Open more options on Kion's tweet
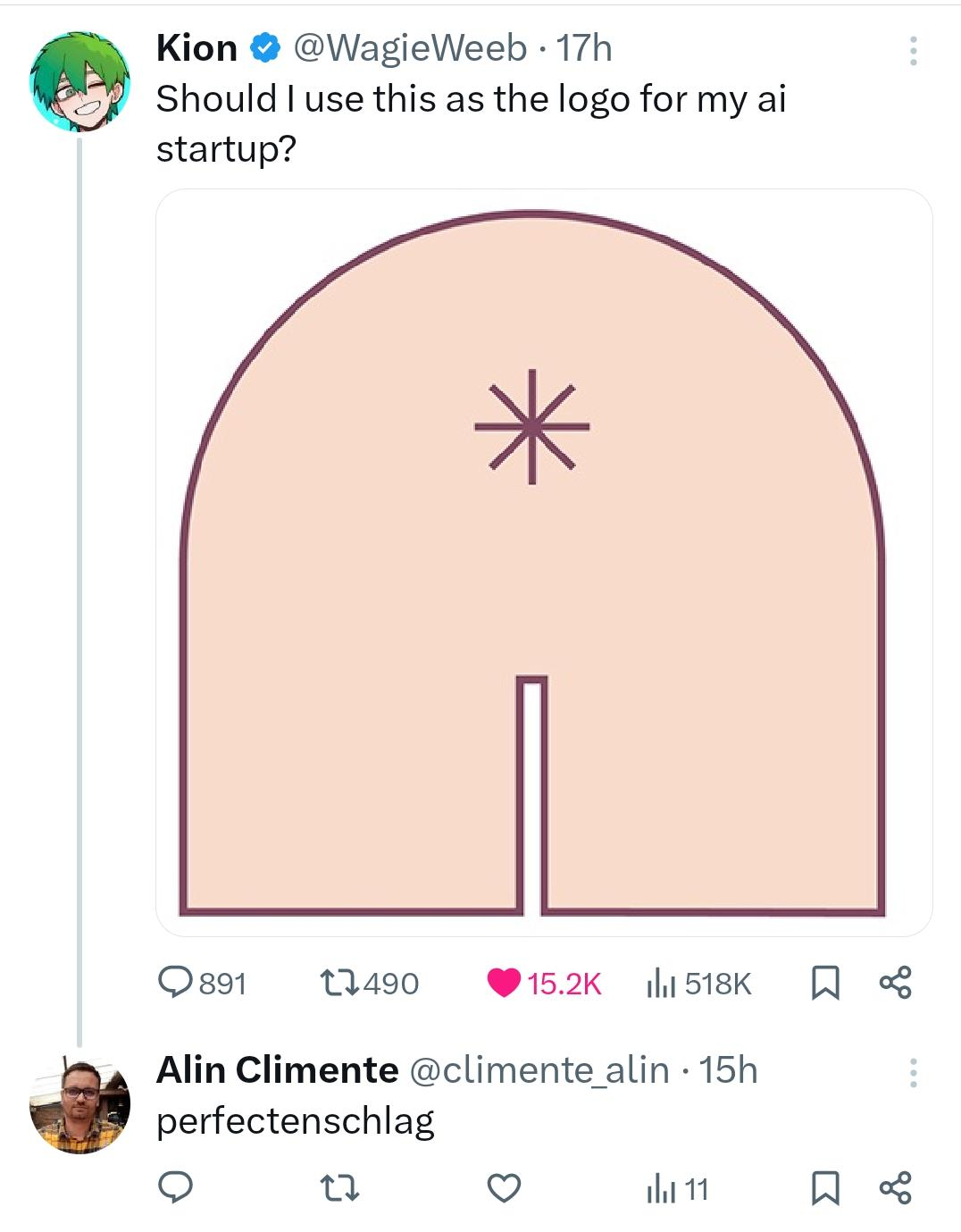This screenshot has height=1232, width=961. point(913,51)
